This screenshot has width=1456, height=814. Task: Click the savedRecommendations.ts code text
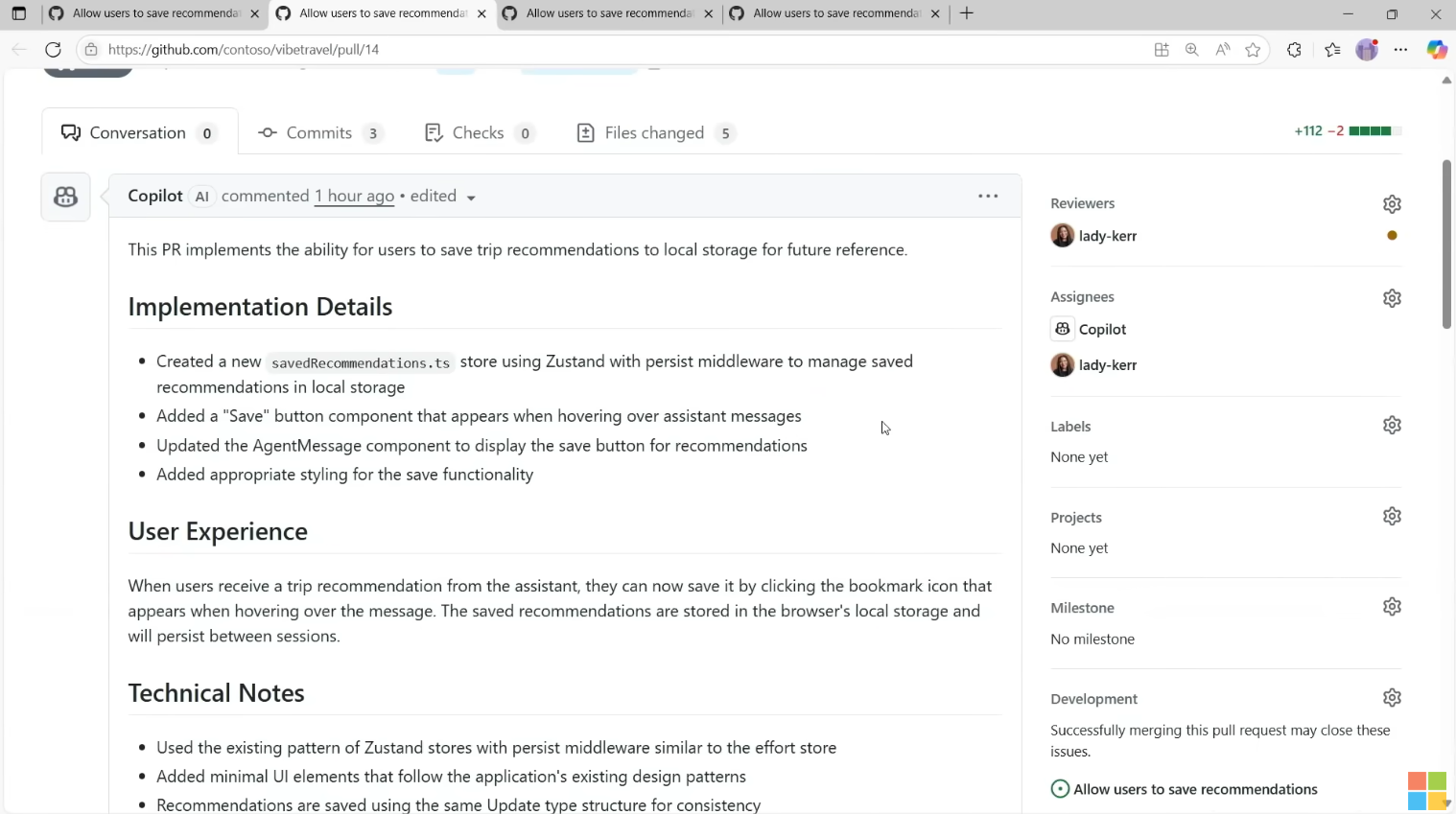click(x=361, y=362)
